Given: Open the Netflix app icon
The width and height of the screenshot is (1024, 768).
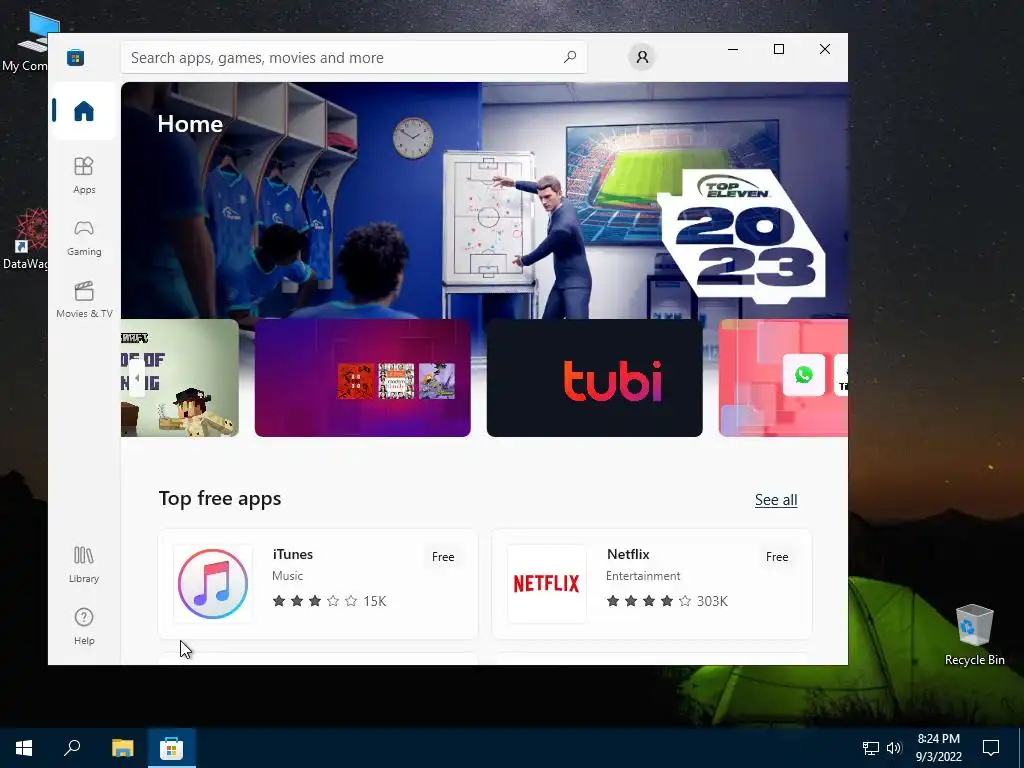Looking at the screenshot, I should click(547, 584).
